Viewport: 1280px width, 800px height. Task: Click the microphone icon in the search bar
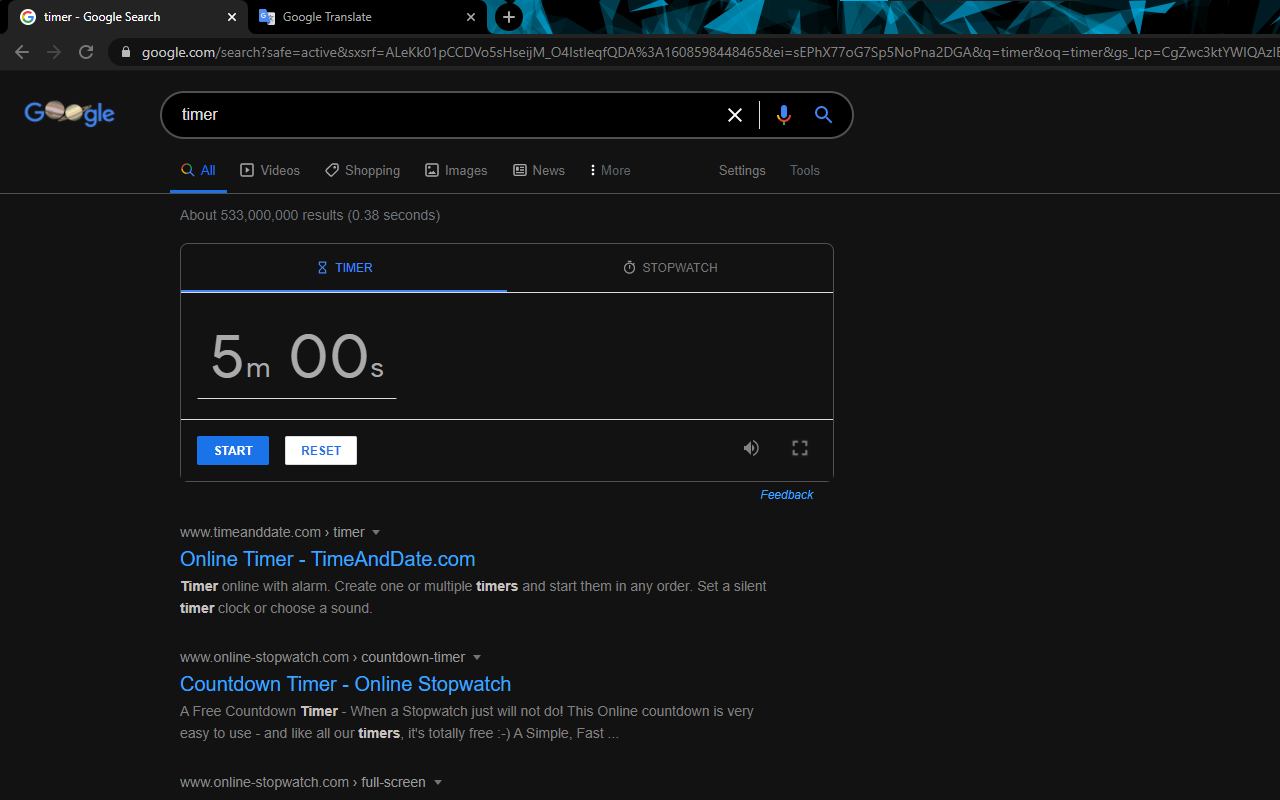click(x=784, y=115)
